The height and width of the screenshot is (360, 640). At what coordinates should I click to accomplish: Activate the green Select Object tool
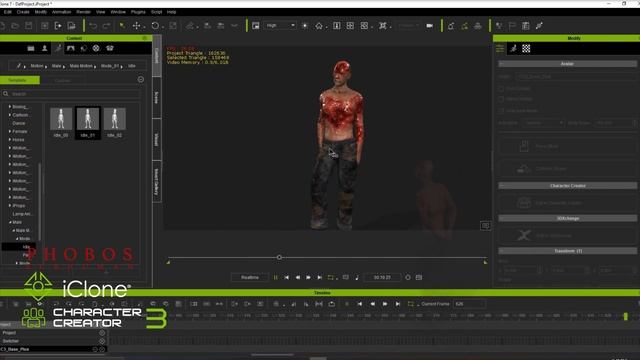pyautogui.click(x=122, y=26)
